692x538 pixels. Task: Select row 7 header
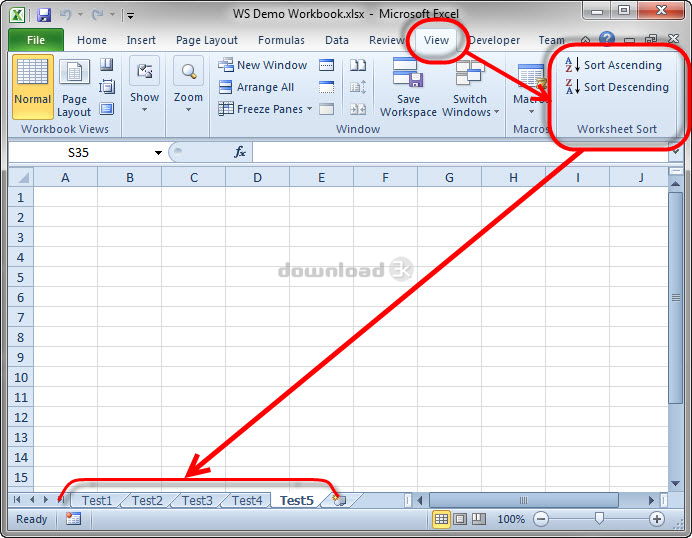pyautogui.click(x=21, y=317)
